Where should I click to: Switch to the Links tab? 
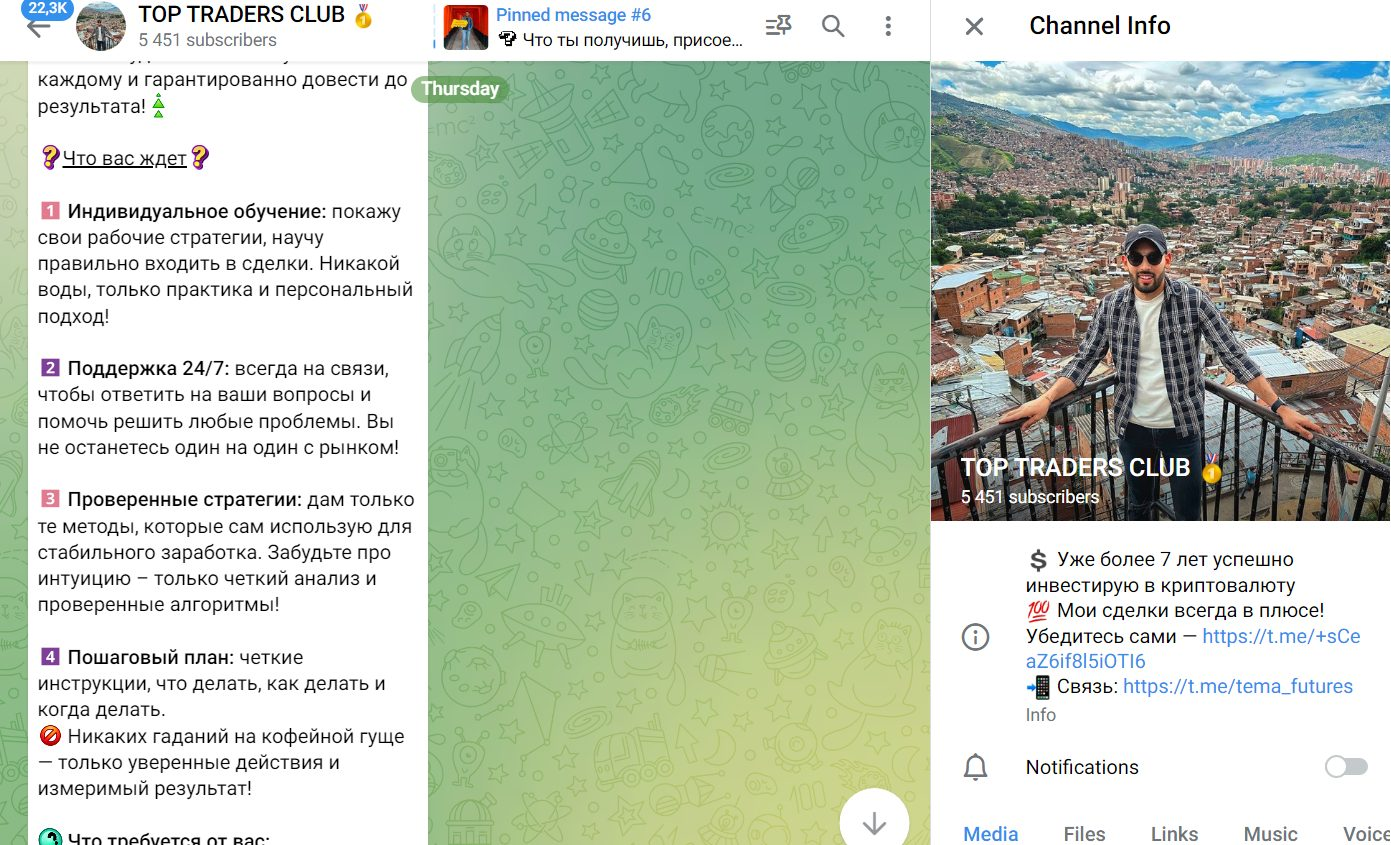[x=1174, y=833]
